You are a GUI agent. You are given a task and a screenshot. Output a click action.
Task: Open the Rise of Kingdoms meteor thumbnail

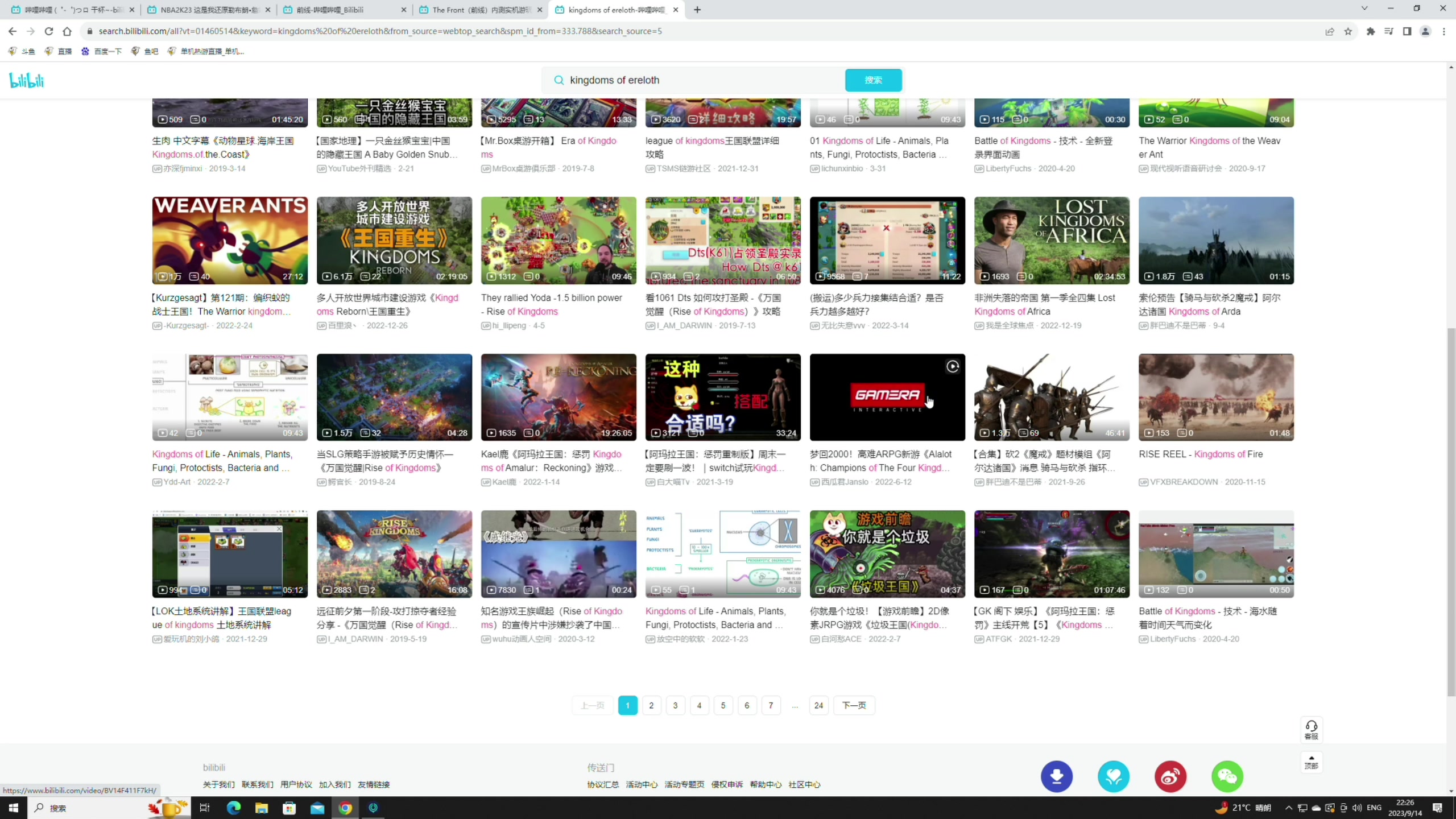tap(394, 554)
